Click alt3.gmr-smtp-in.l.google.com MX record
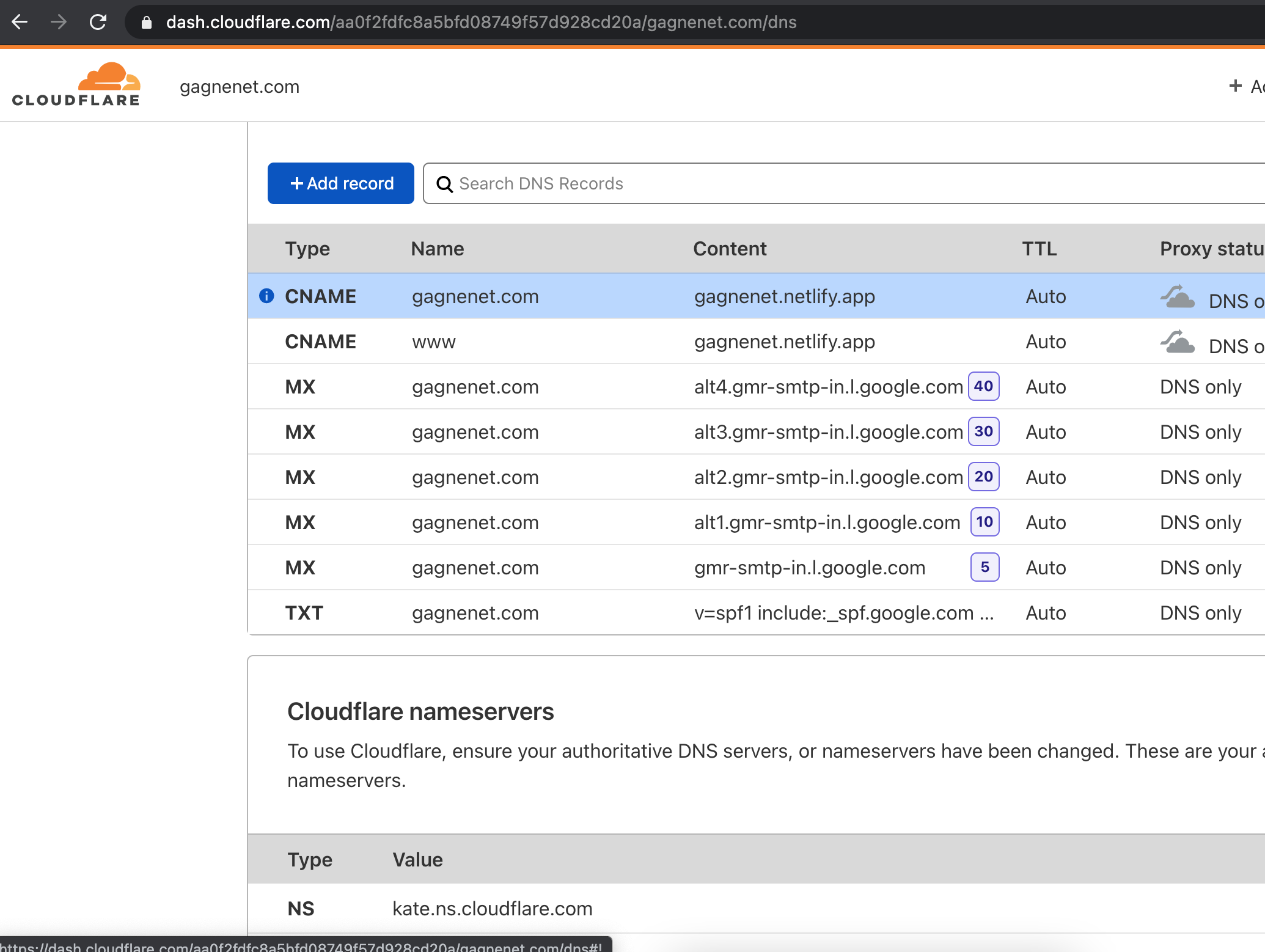Screen dimensions: 1265x952 coord(829,432)
